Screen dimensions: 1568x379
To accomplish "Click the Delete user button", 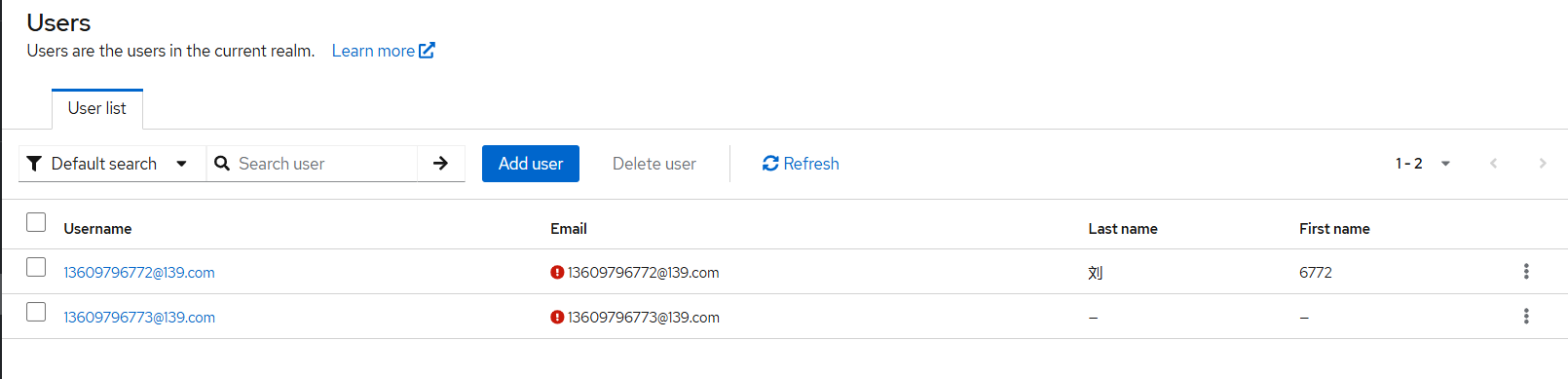I will point(654,164).
